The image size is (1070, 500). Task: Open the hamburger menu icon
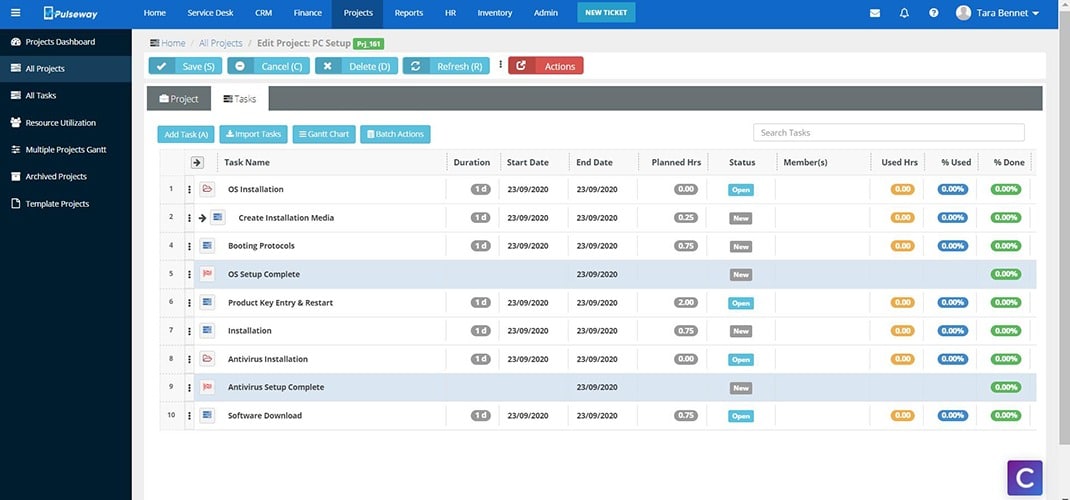pyautogui.click(x=16, y=12)
